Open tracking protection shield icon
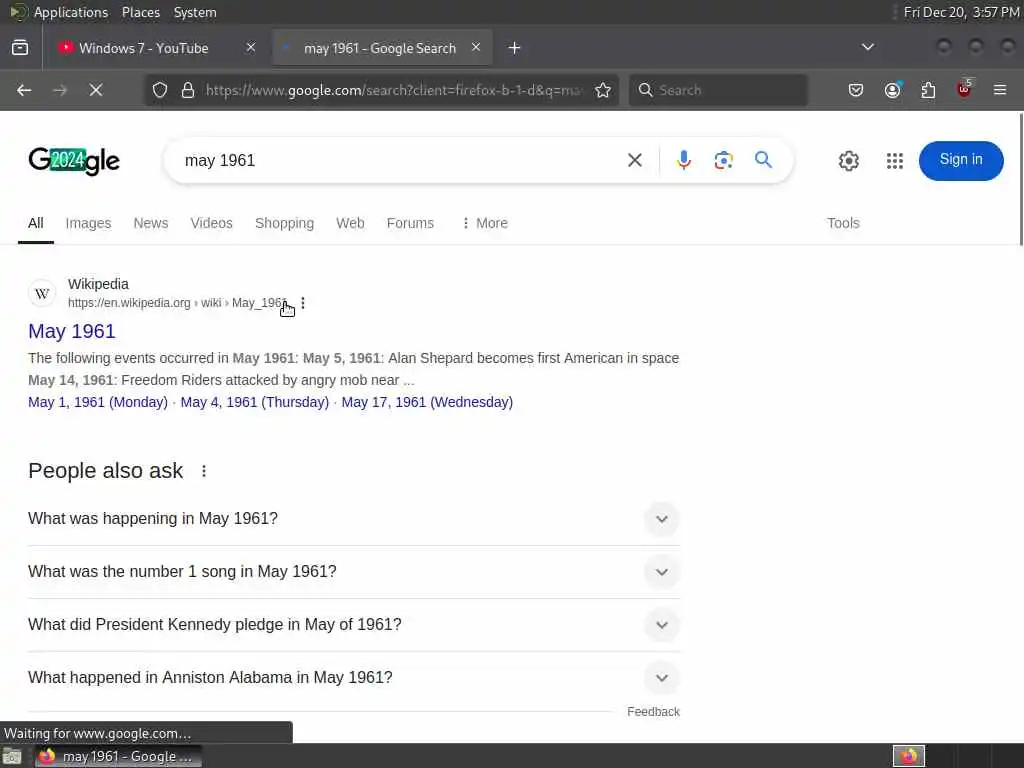Screen dimensions: 1024x768 coord(160,90)
